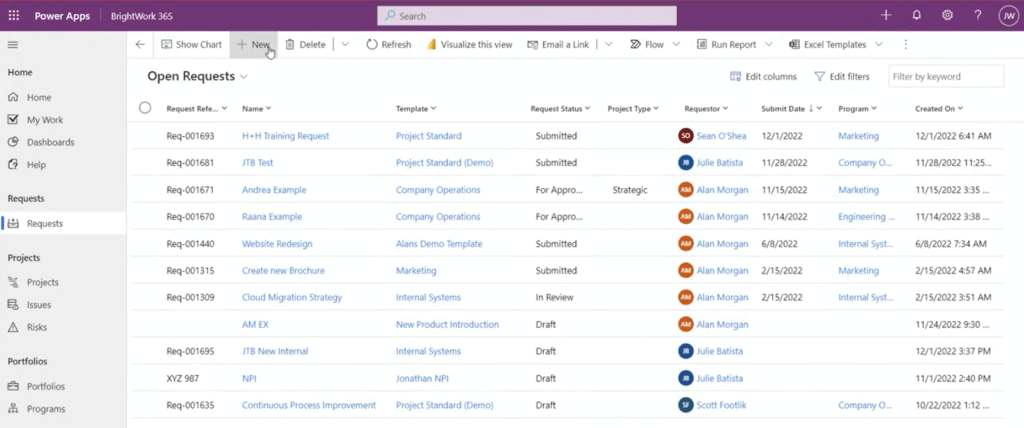Open the more commands ellipsis menu
The height and width of the screenshot is (428, 1024).
click(906, 45)
